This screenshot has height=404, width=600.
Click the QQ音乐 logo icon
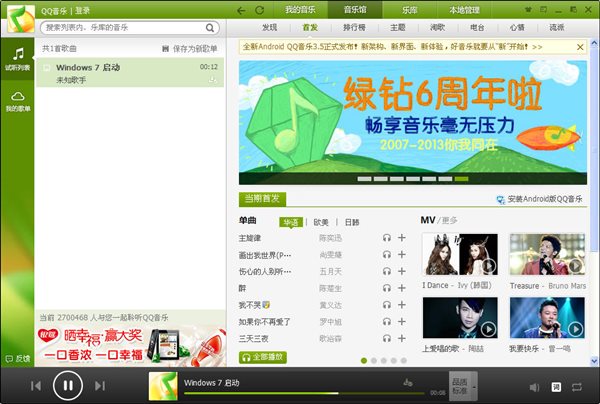point(21,19)
